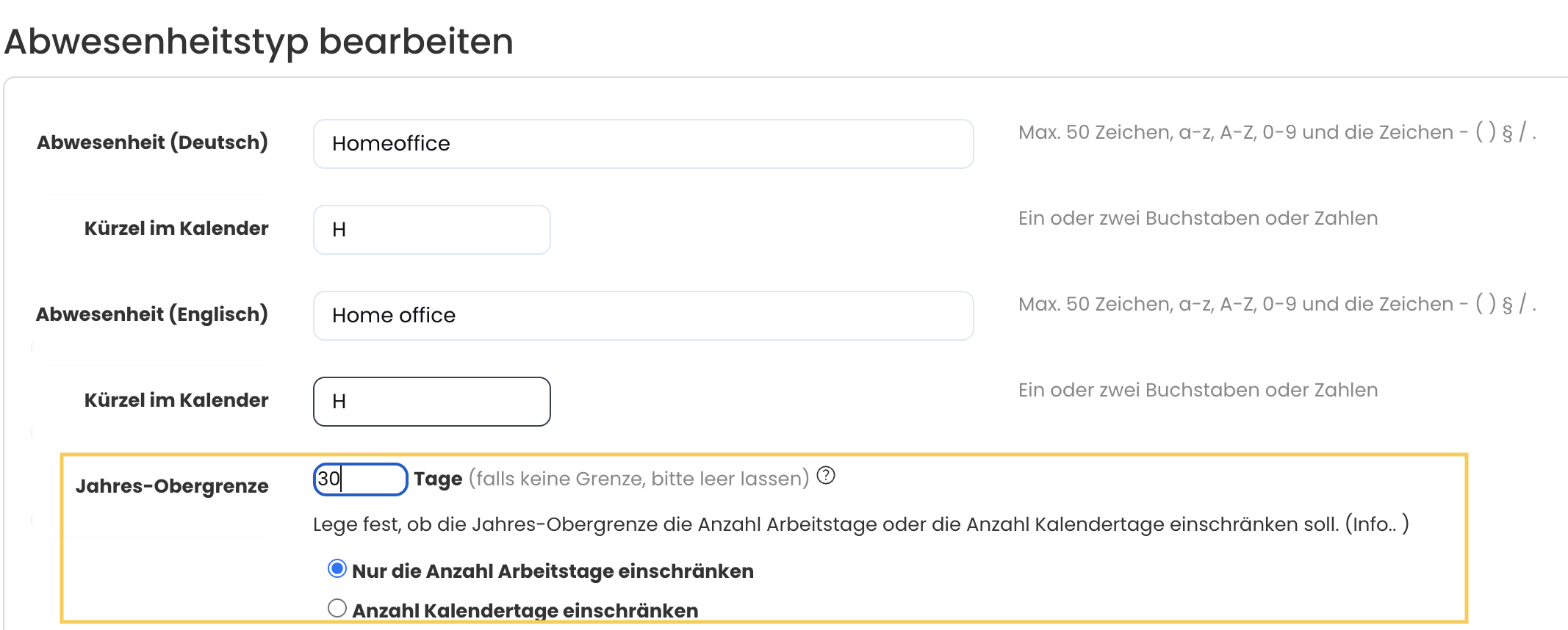Click the 'Abwesenheit (Deutsch)' label
Screen dimensions: 1568x630
pos(152,142)
